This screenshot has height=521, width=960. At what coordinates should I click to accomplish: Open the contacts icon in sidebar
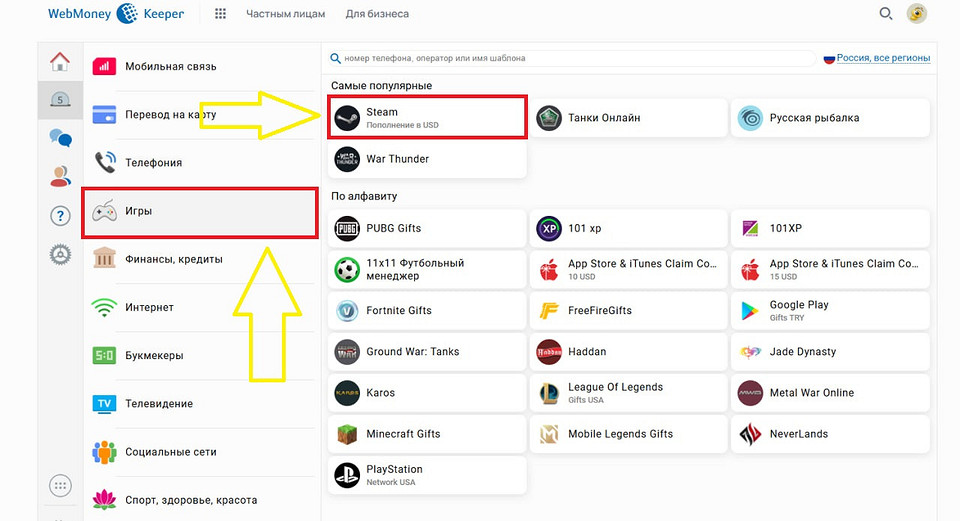60,177
